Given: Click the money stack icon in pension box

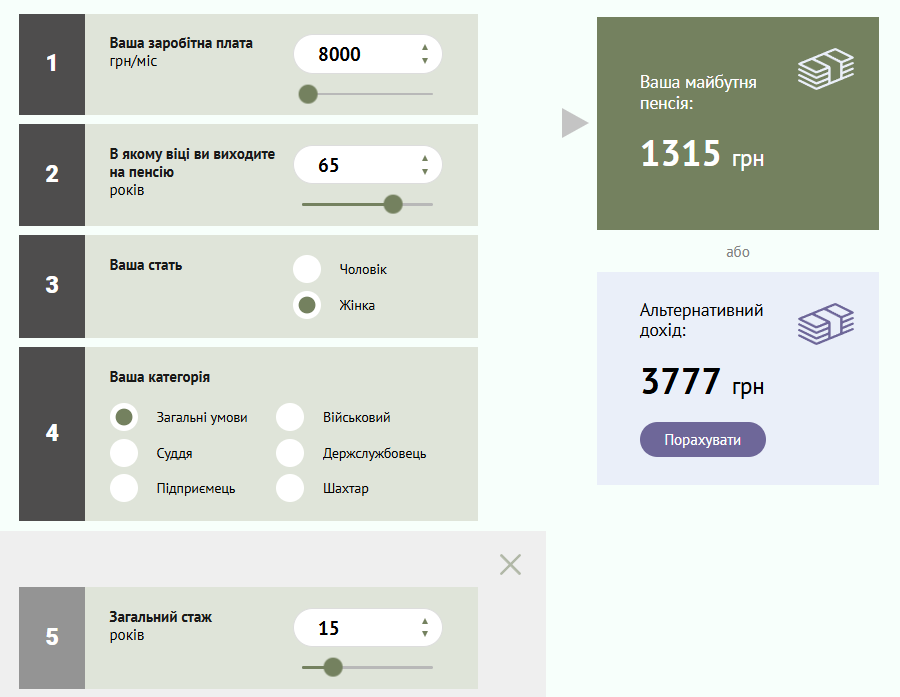Looking at the screenshot, I should pos(825,69).
